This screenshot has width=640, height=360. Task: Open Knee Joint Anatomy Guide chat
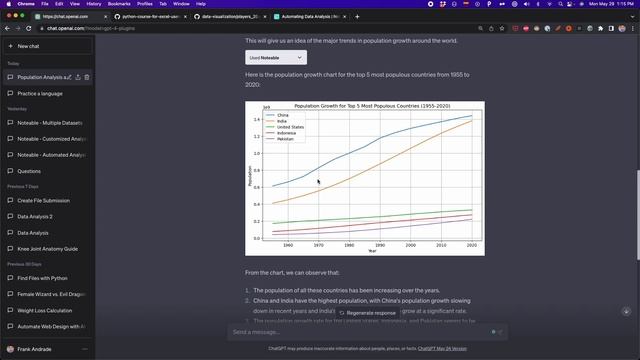click(48, 249)
